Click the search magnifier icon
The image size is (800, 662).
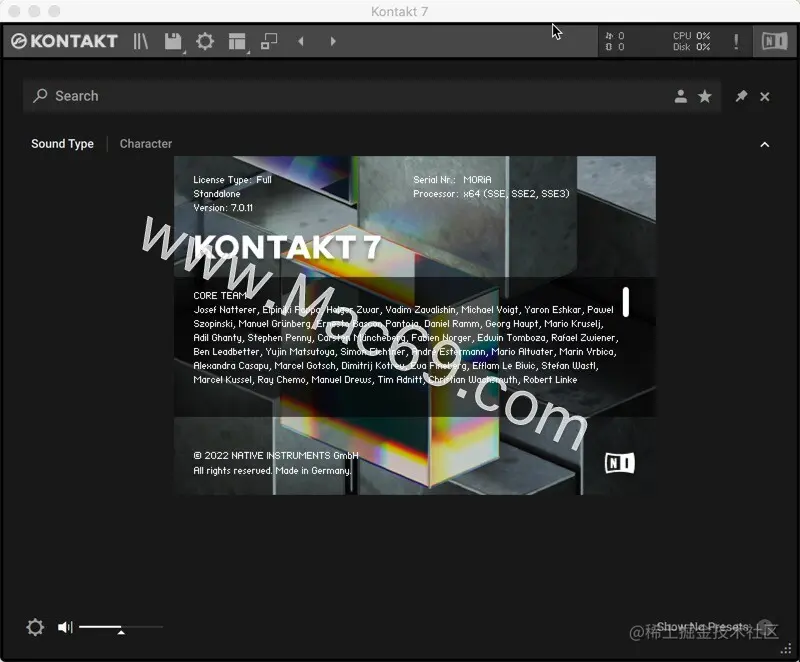point(40,95)
